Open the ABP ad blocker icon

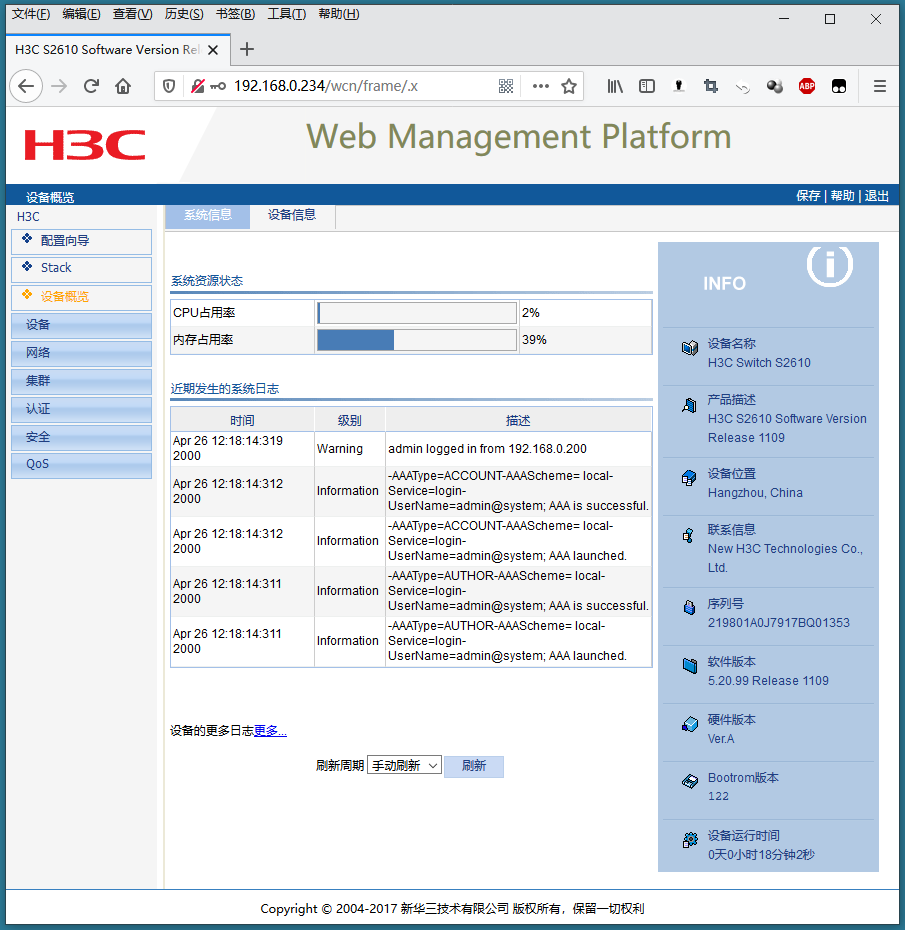806,86
